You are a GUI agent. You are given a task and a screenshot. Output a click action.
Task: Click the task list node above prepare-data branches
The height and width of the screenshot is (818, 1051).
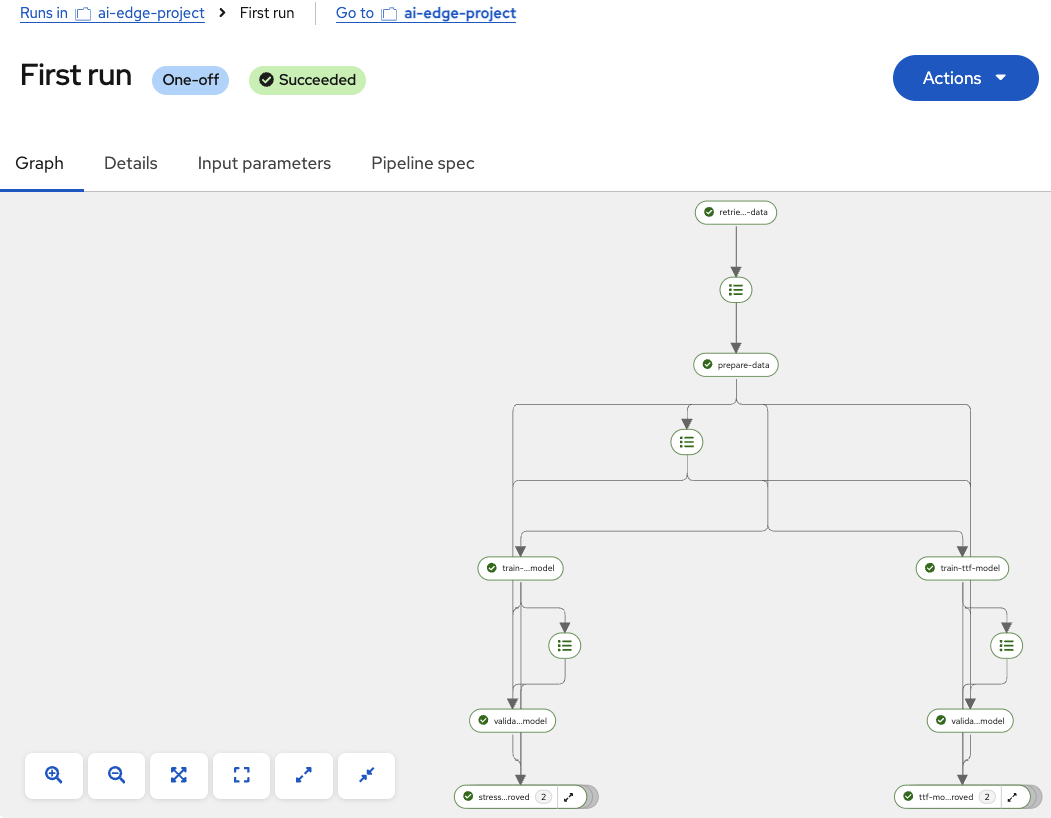point(686,441)
